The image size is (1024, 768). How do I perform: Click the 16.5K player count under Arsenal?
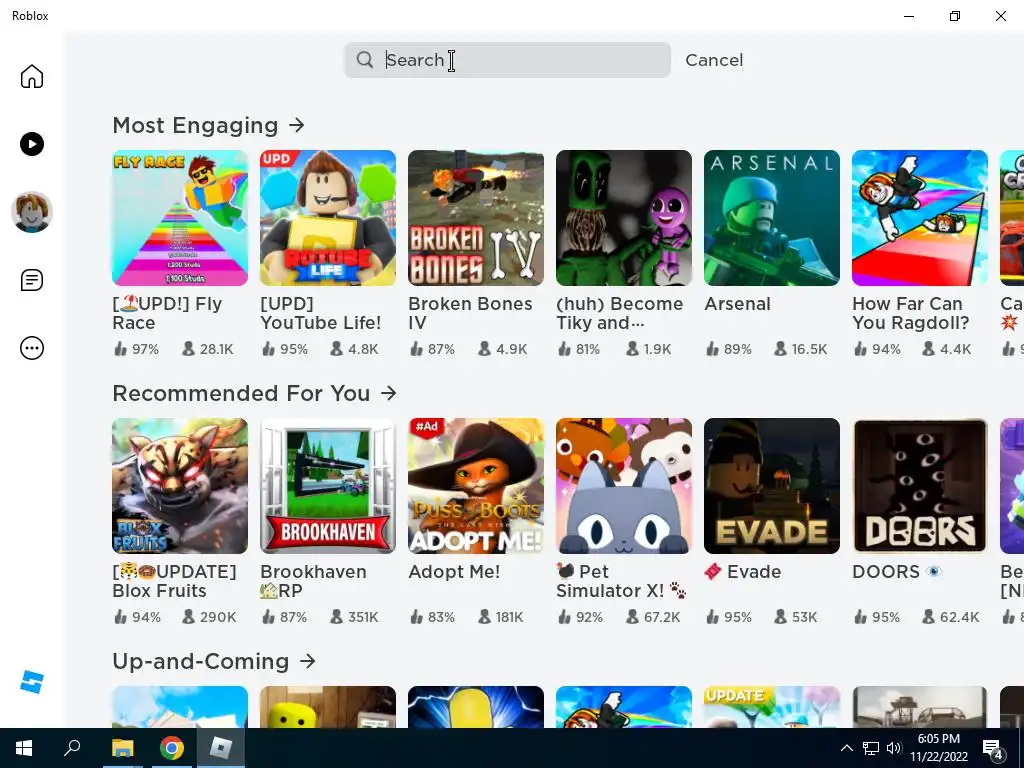(x=801, y=349)
